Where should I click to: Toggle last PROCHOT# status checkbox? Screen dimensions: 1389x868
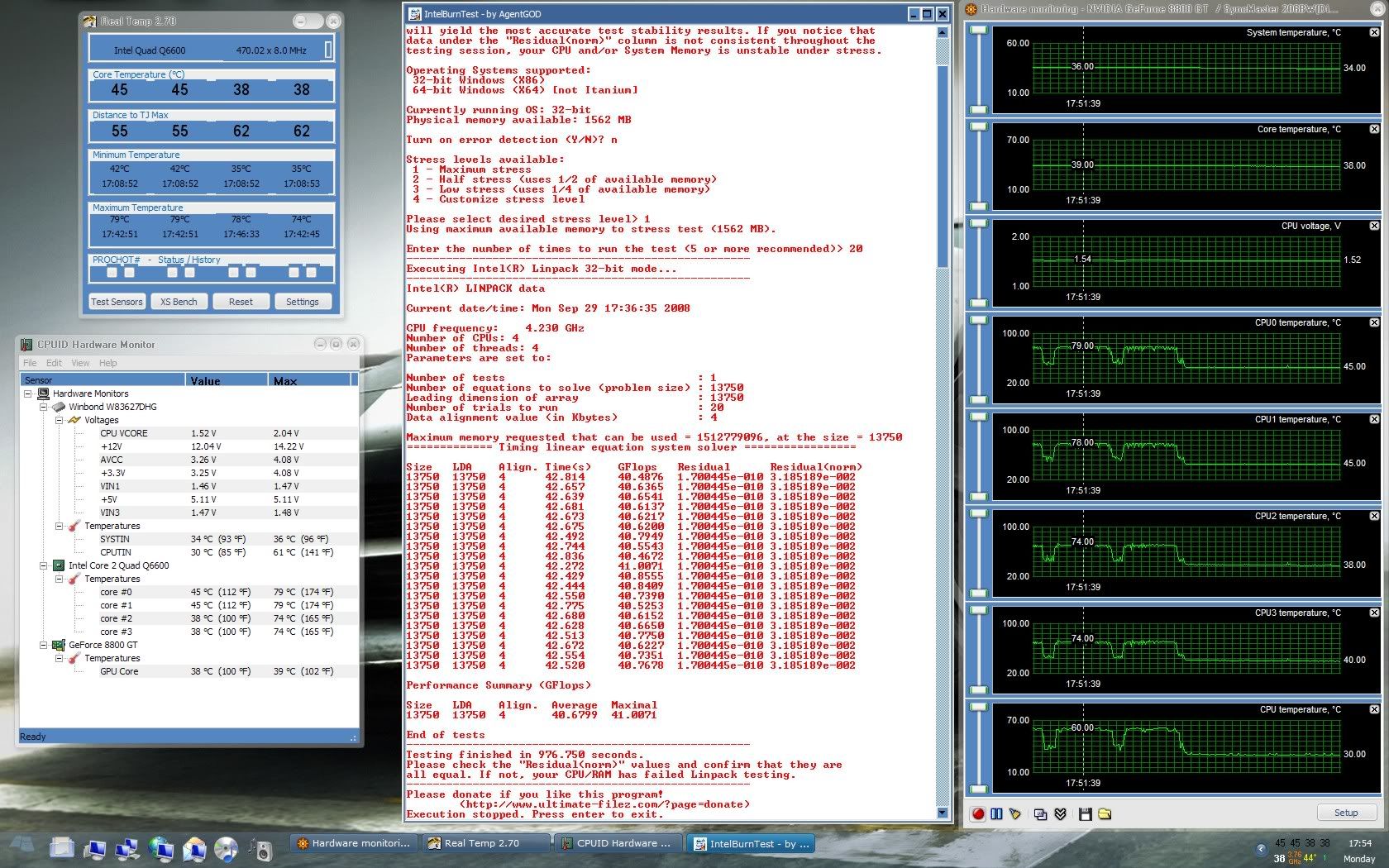tap(311, 272)
